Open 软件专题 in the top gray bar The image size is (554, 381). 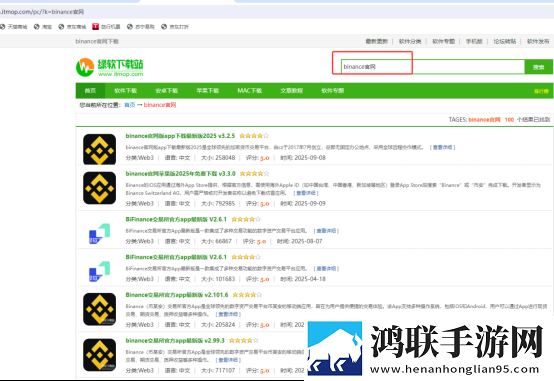(x=443, y=41)
